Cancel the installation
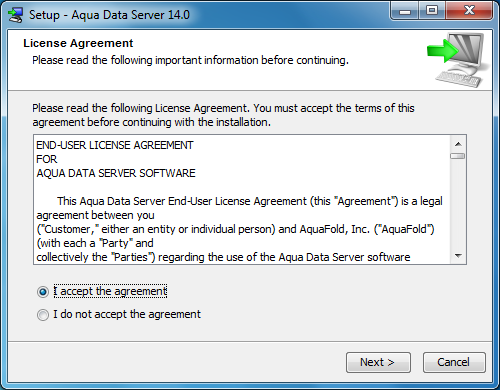 coord(454,362)
